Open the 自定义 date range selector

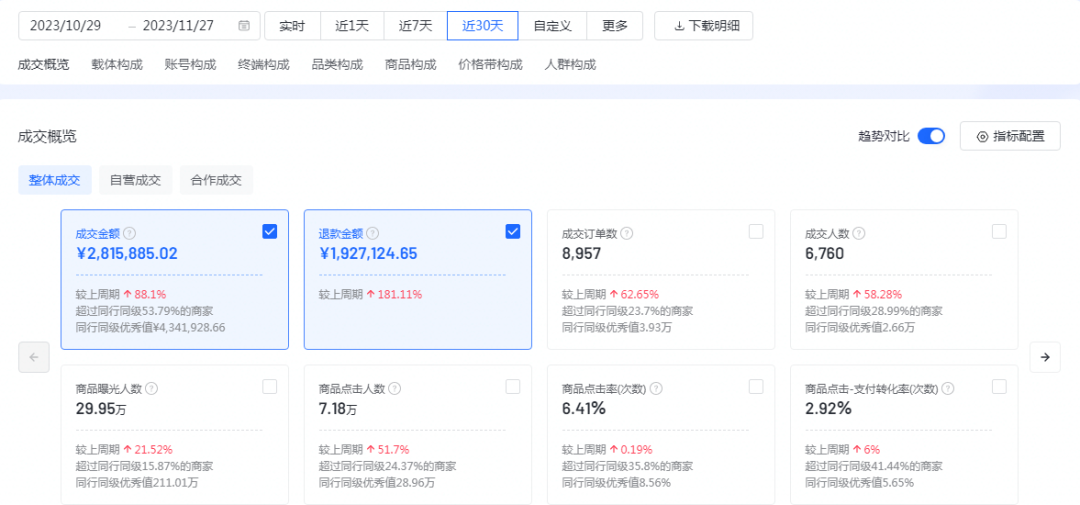[x=552, y=26]
